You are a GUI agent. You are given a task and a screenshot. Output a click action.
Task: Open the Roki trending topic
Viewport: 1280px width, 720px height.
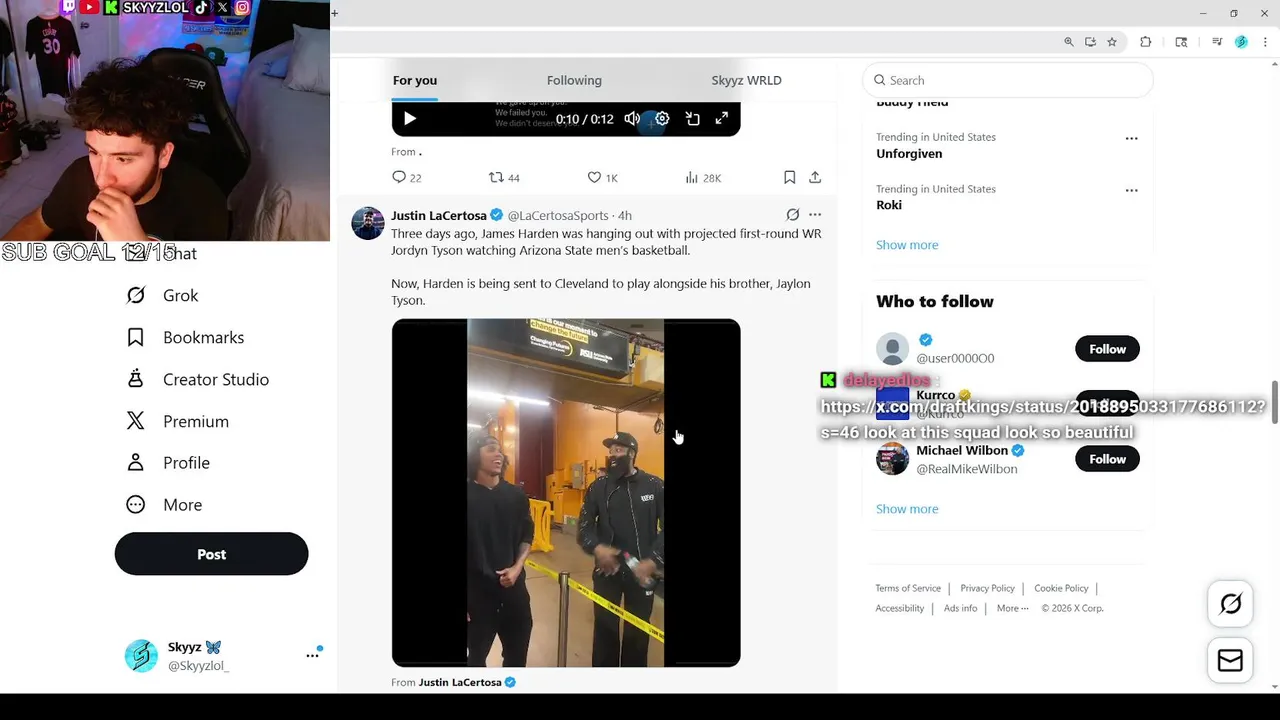coord(889,204)
